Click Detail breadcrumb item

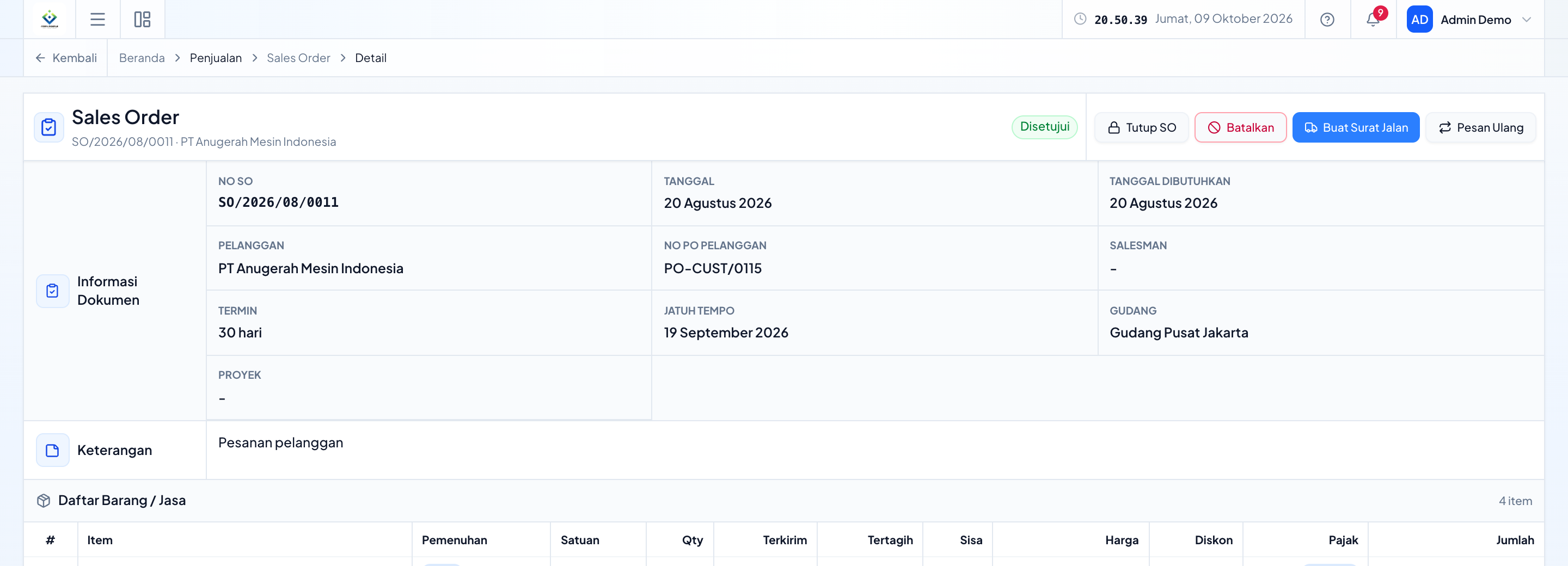[371, 58]
